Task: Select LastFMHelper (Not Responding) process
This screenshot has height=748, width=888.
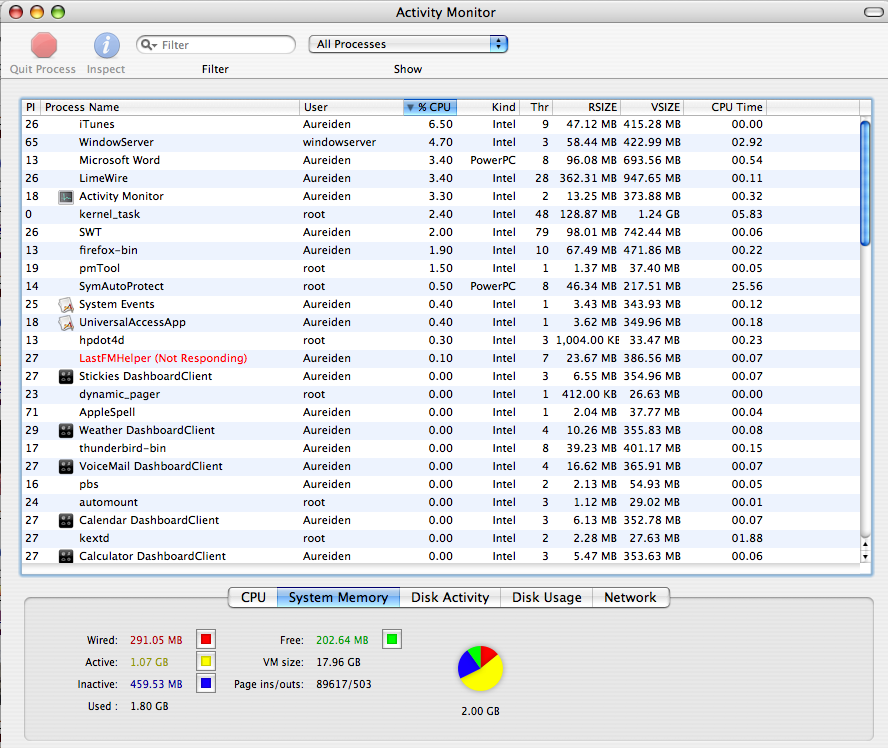Action: (441, 358)
